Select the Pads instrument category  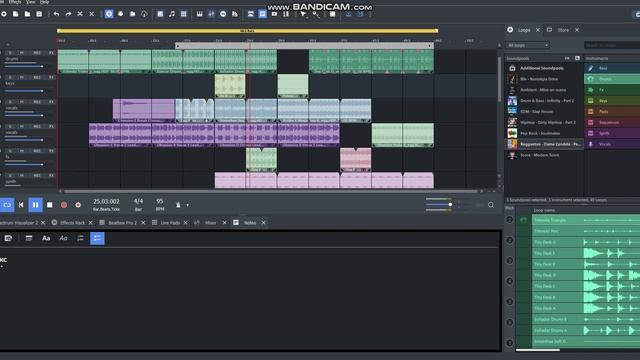pyautogui.click(x=612, y=111)
